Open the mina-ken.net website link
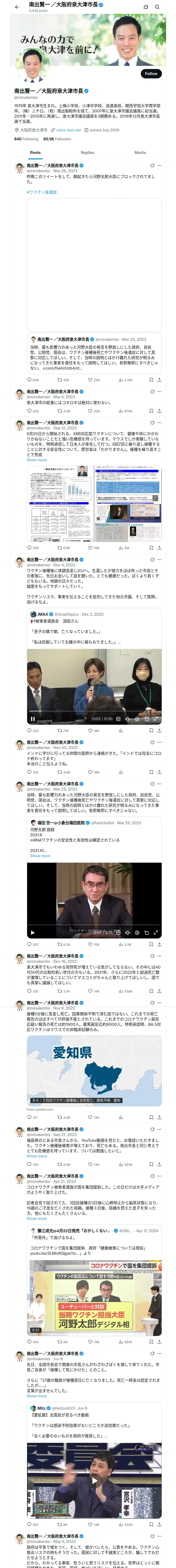The image size is (176, 1568). click(x=69, y=130)
